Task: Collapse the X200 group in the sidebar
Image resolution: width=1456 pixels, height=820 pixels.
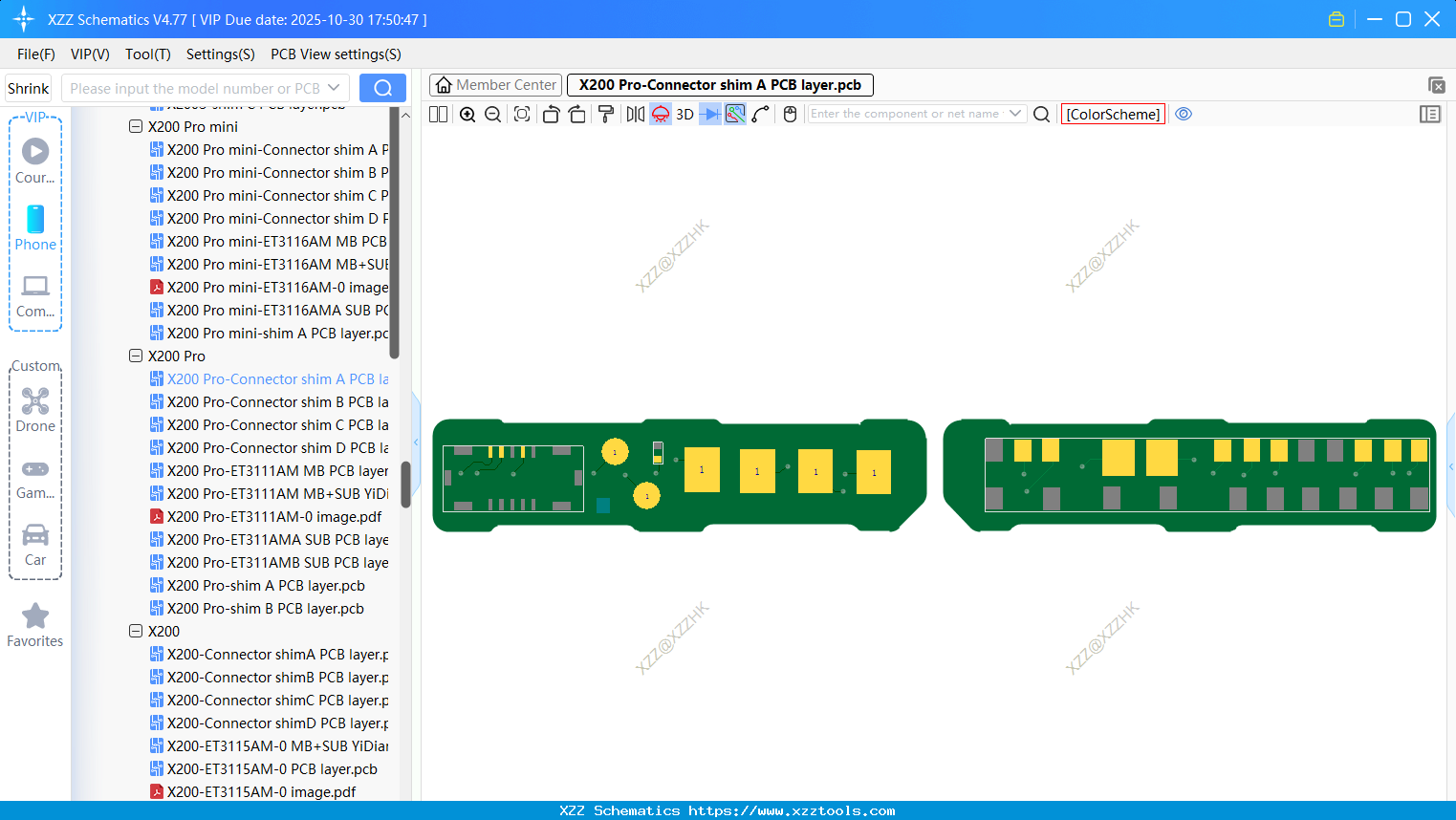Action: coord(136,631)
